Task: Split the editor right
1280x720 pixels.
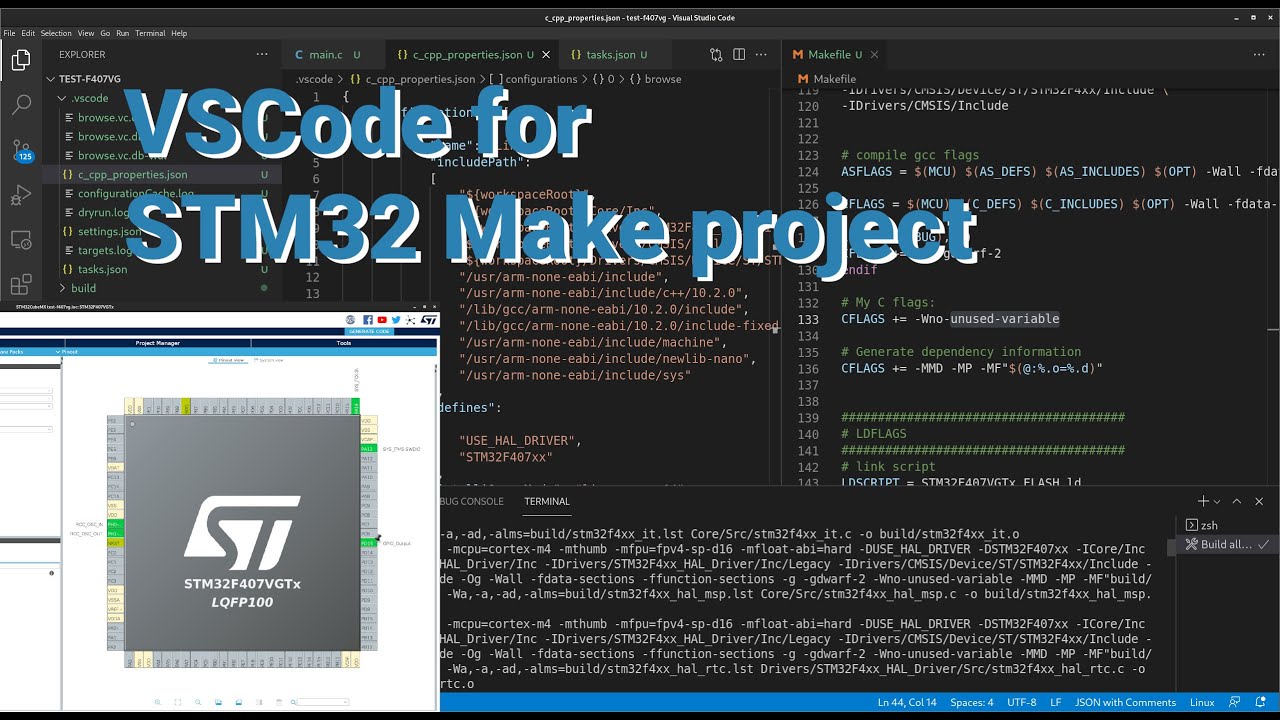Action: (739, 54)
